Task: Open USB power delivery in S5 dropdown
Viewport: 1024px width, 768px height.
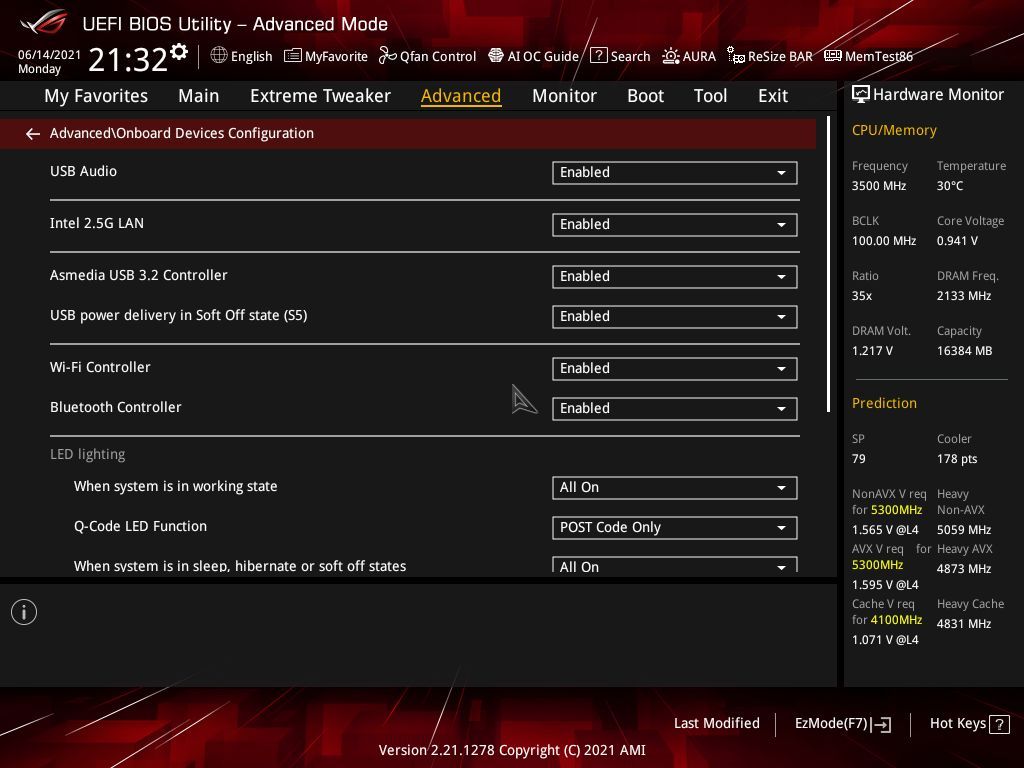Action: [675, 317]
